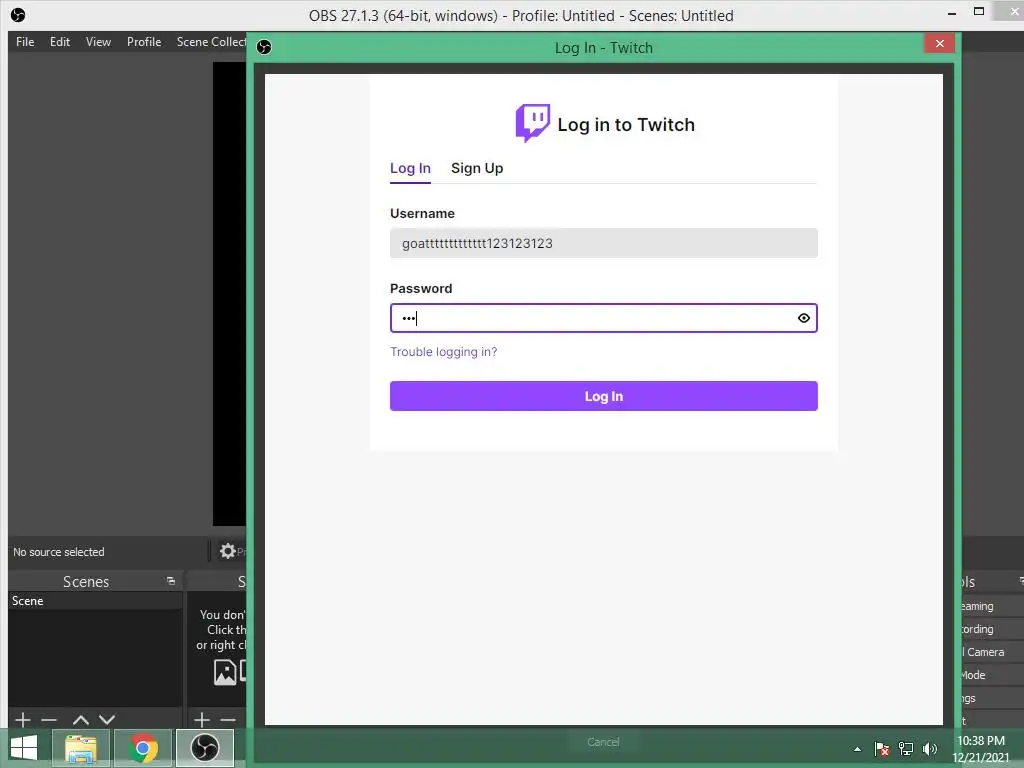Open the taskbar clock showing 10:38 PM

coord(981,749)
